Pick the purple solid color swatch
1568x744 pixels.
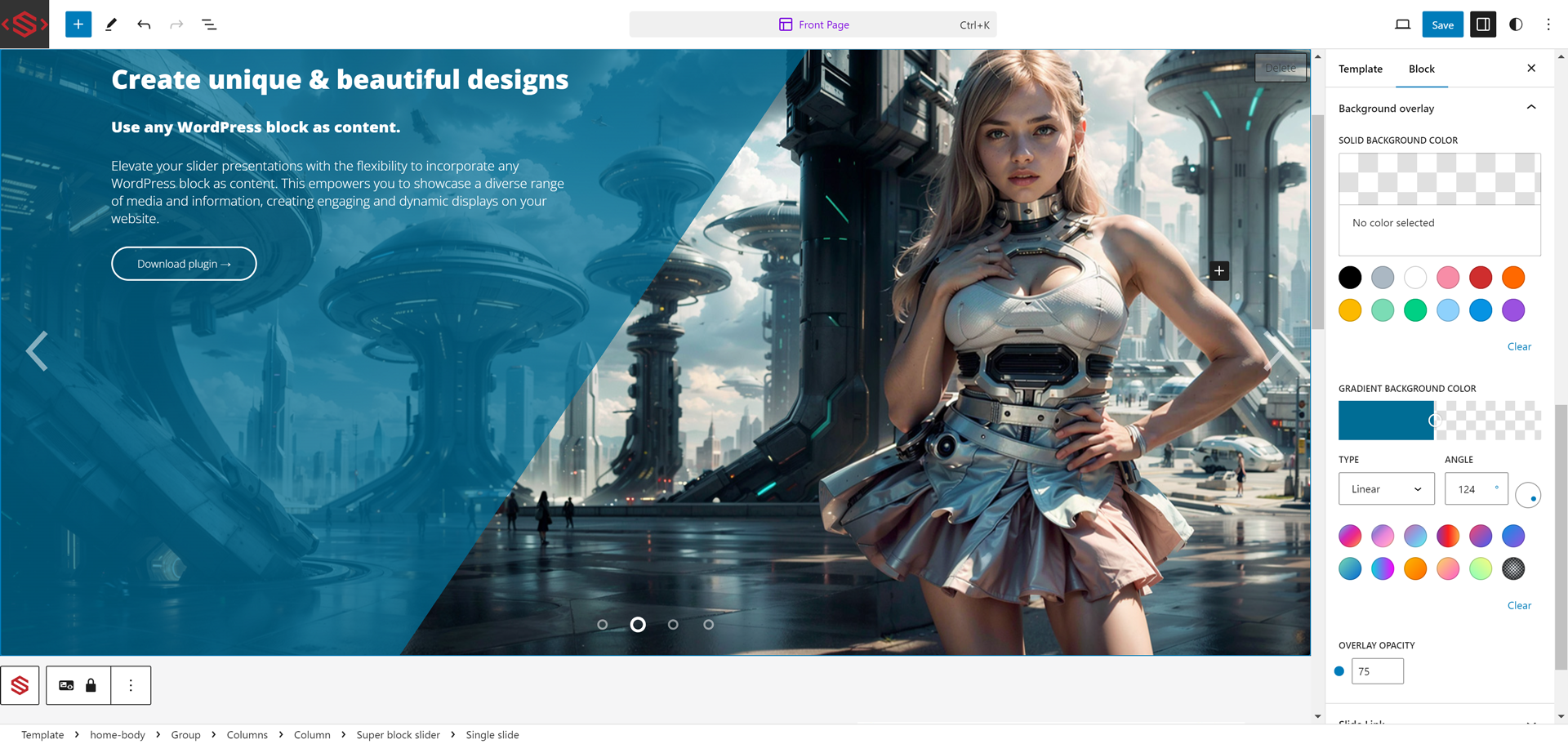coord(1513,310)
